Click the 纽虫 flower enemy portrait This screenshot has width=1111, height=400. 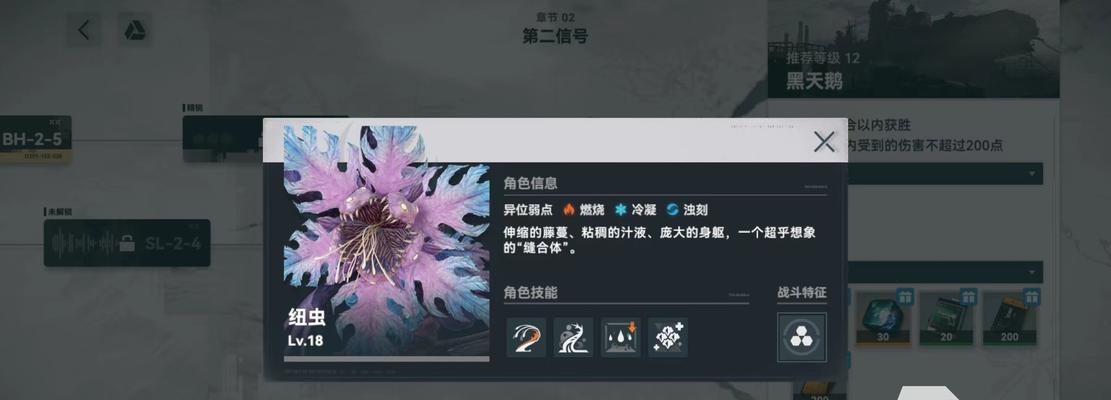click(x=386, y=241)
